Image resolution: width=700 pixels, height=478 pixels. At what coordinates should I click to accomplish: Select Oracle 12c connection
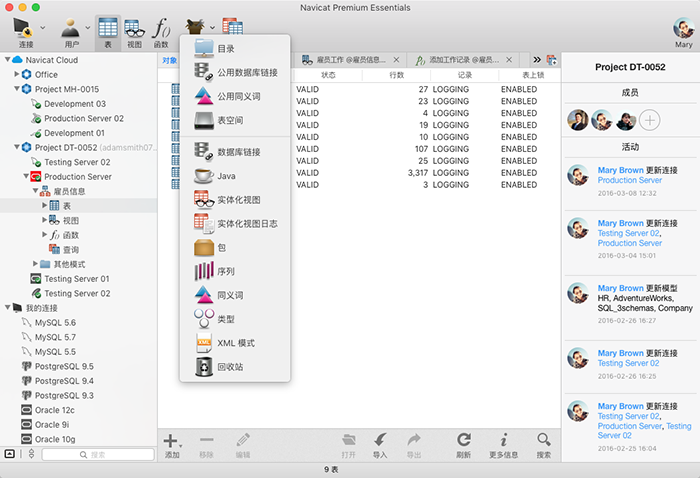point(54,410)
